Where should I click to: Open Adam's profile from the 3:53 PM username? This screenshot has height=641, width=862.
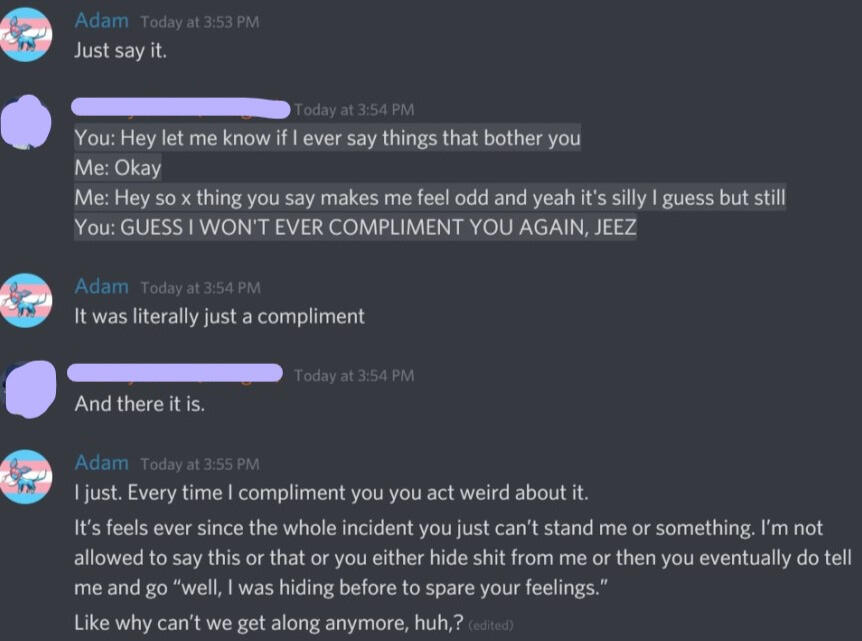[101, 21]
